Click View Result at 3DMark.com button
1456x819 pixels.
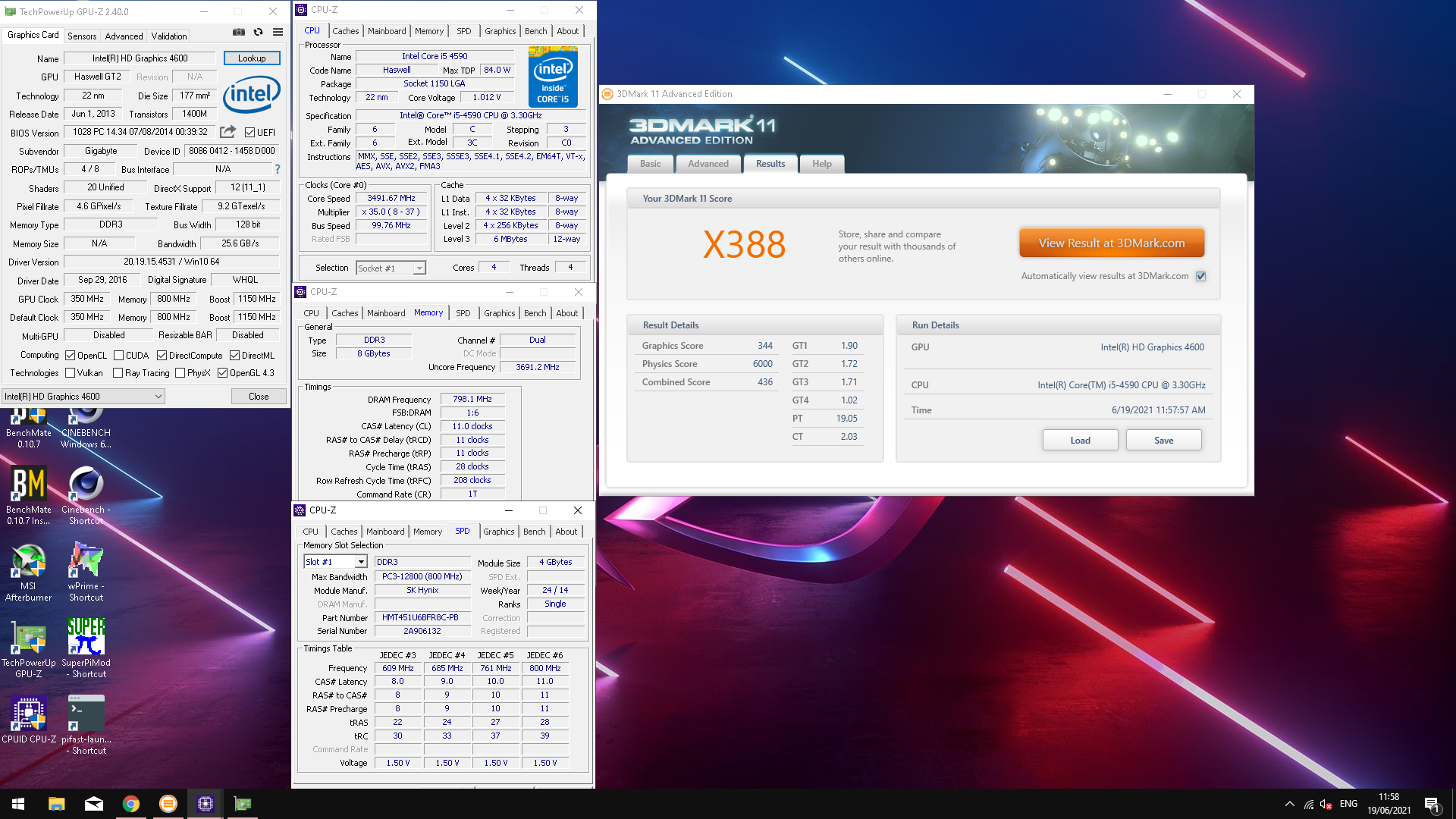1111,243
